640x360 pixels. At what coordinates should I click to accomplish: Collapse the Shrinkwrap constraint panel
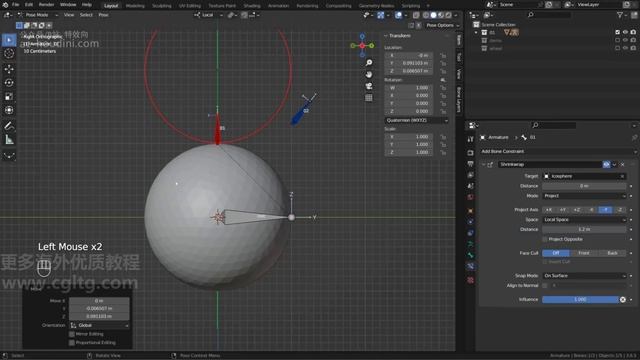[483, 164]
